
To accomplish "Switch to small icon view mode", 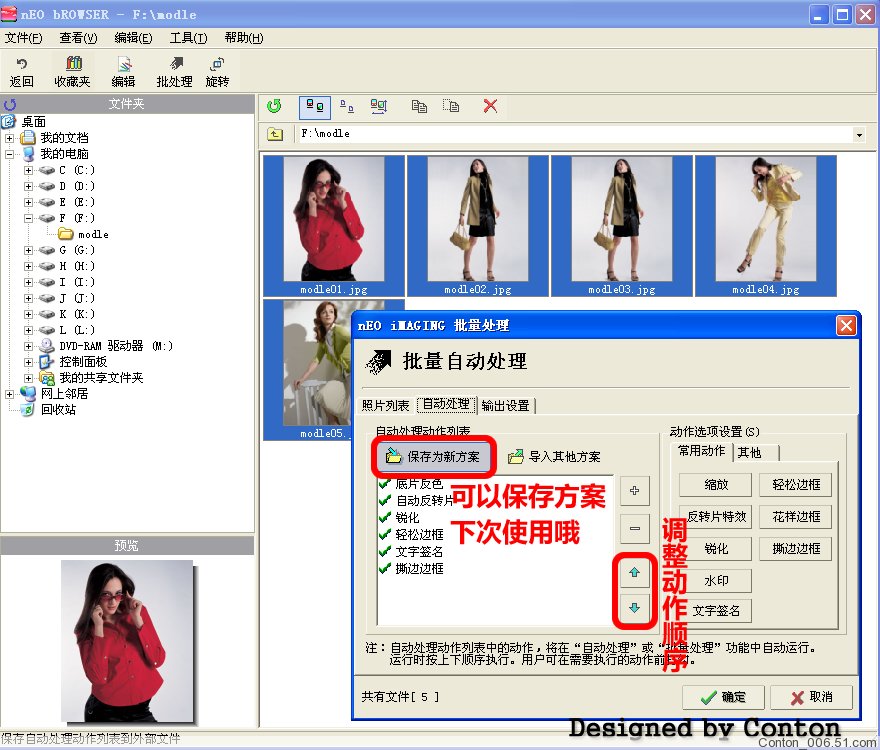I will point(347,106).
